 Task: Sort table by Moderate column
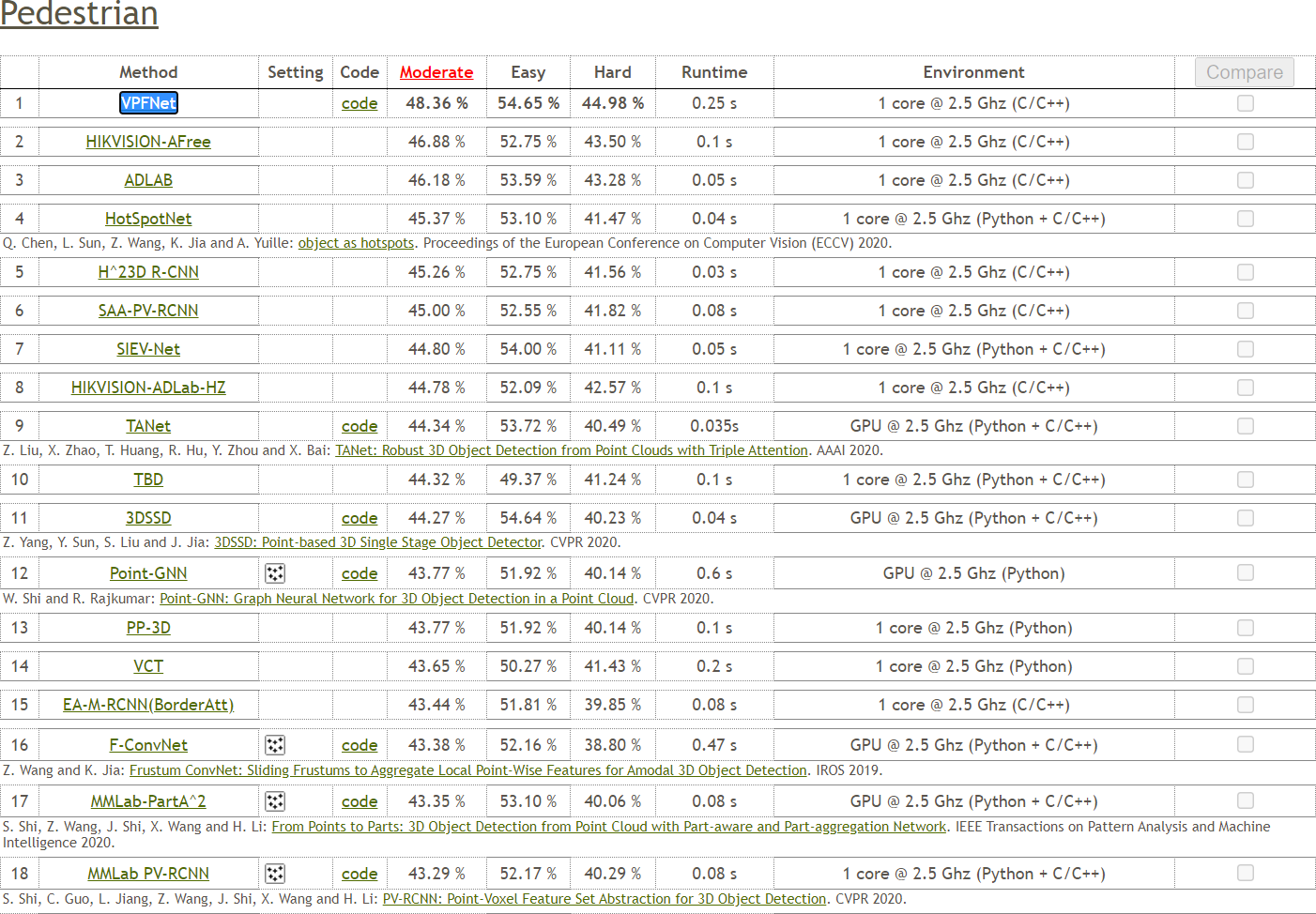(x=436, y=72)
